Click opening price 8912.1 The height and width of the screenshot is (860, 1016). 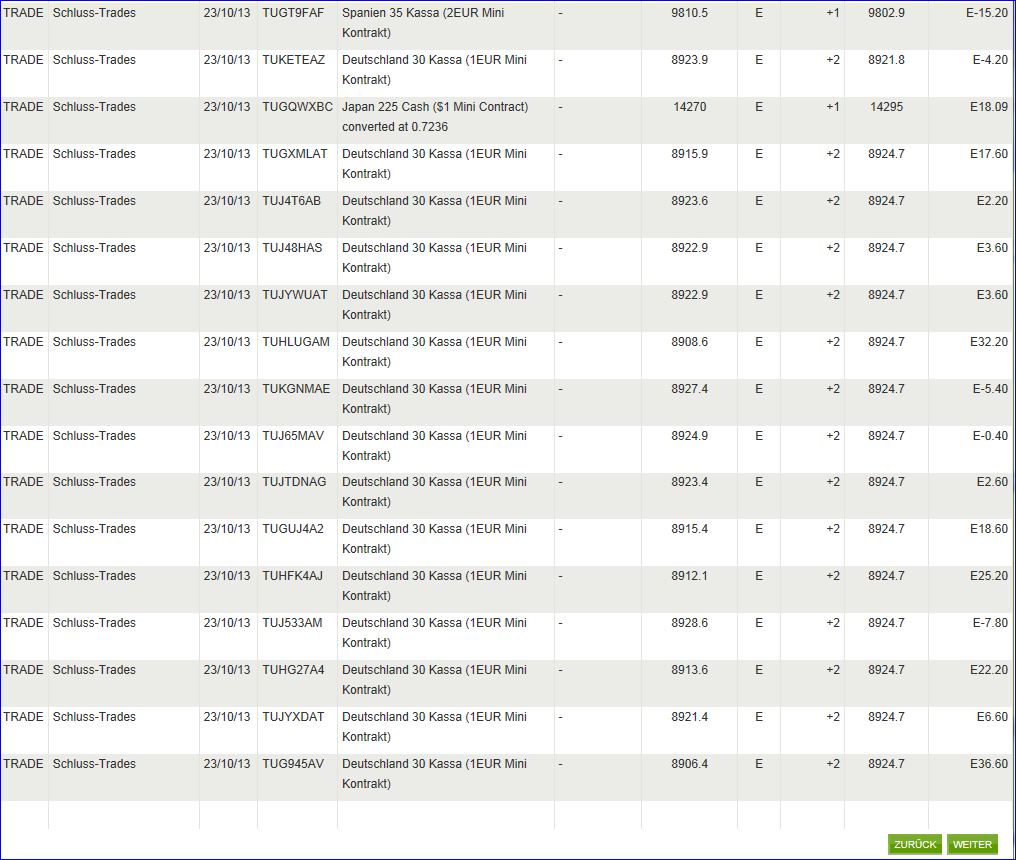click(x=689, y=575)
